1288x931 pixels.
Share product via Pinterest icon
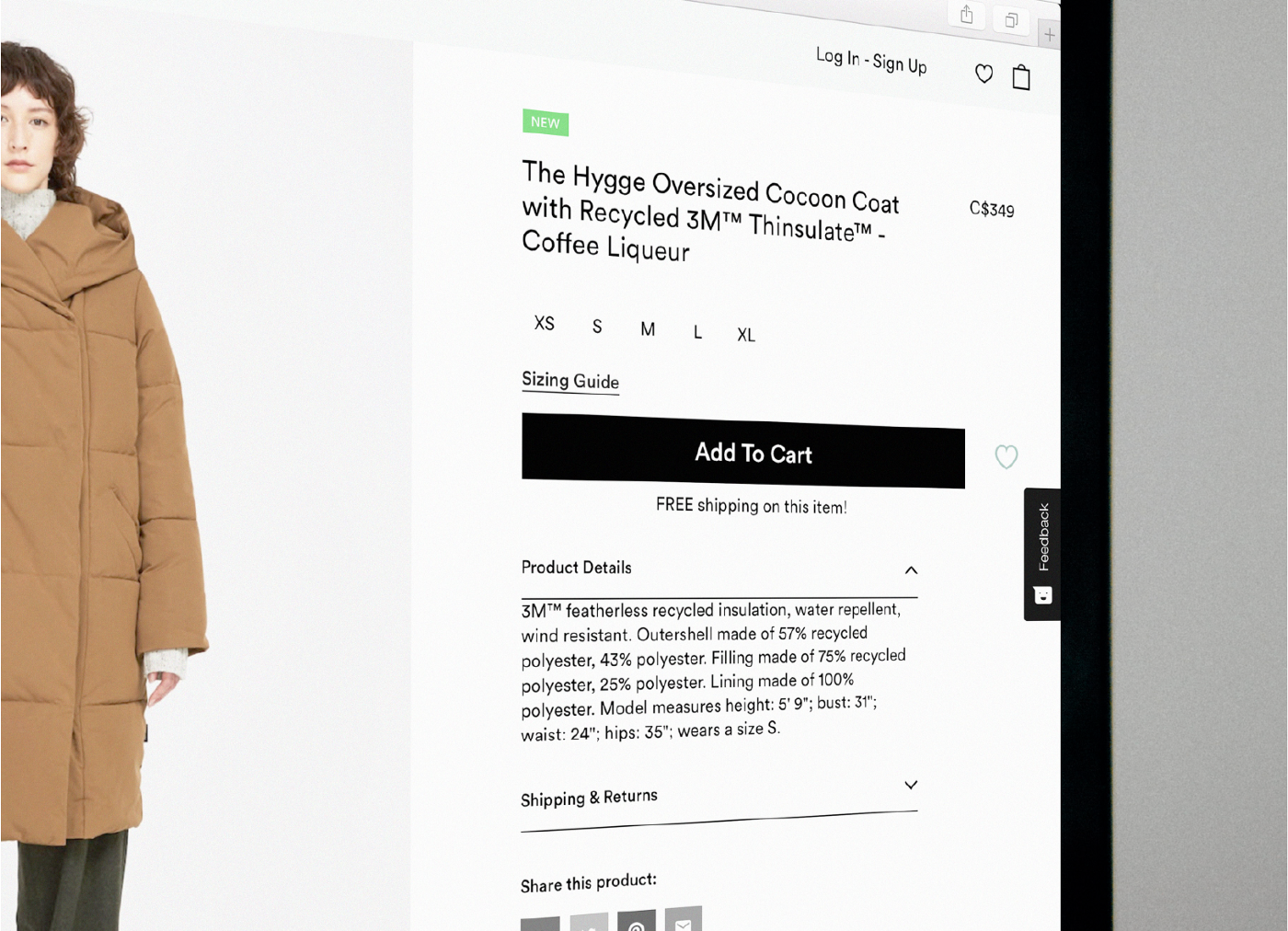tap(637, 921)
